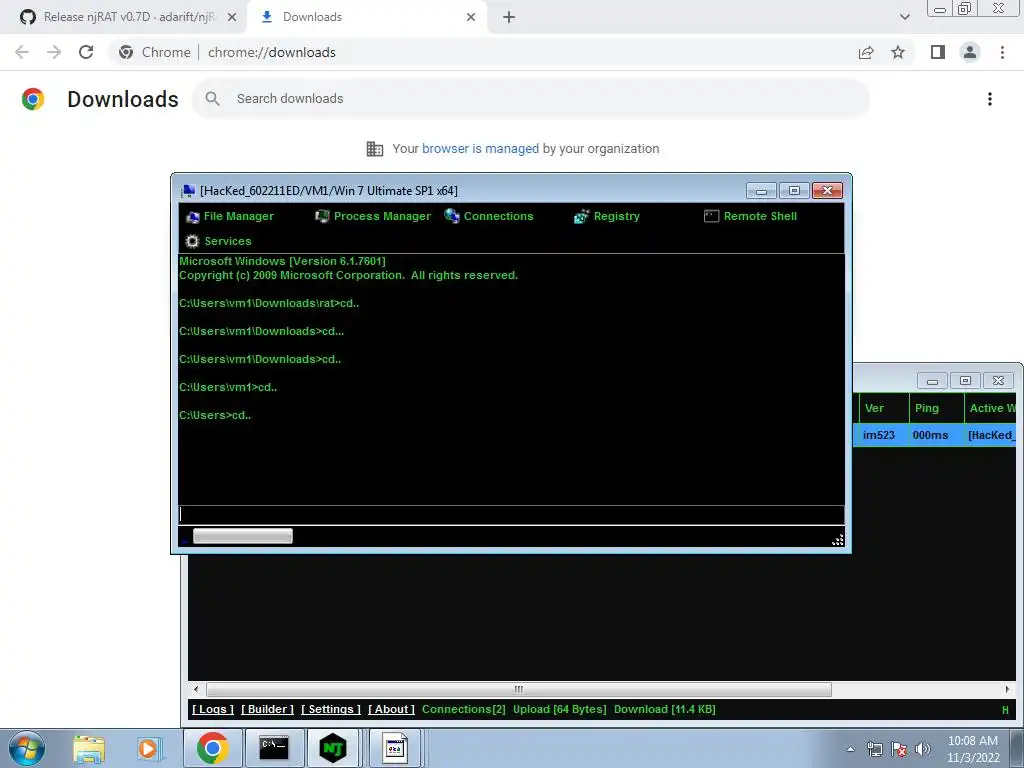Click the njRAT main window horizontal scrollbar thumb
This screenshot has width=1024, height=768.
(x=519, y=689)
